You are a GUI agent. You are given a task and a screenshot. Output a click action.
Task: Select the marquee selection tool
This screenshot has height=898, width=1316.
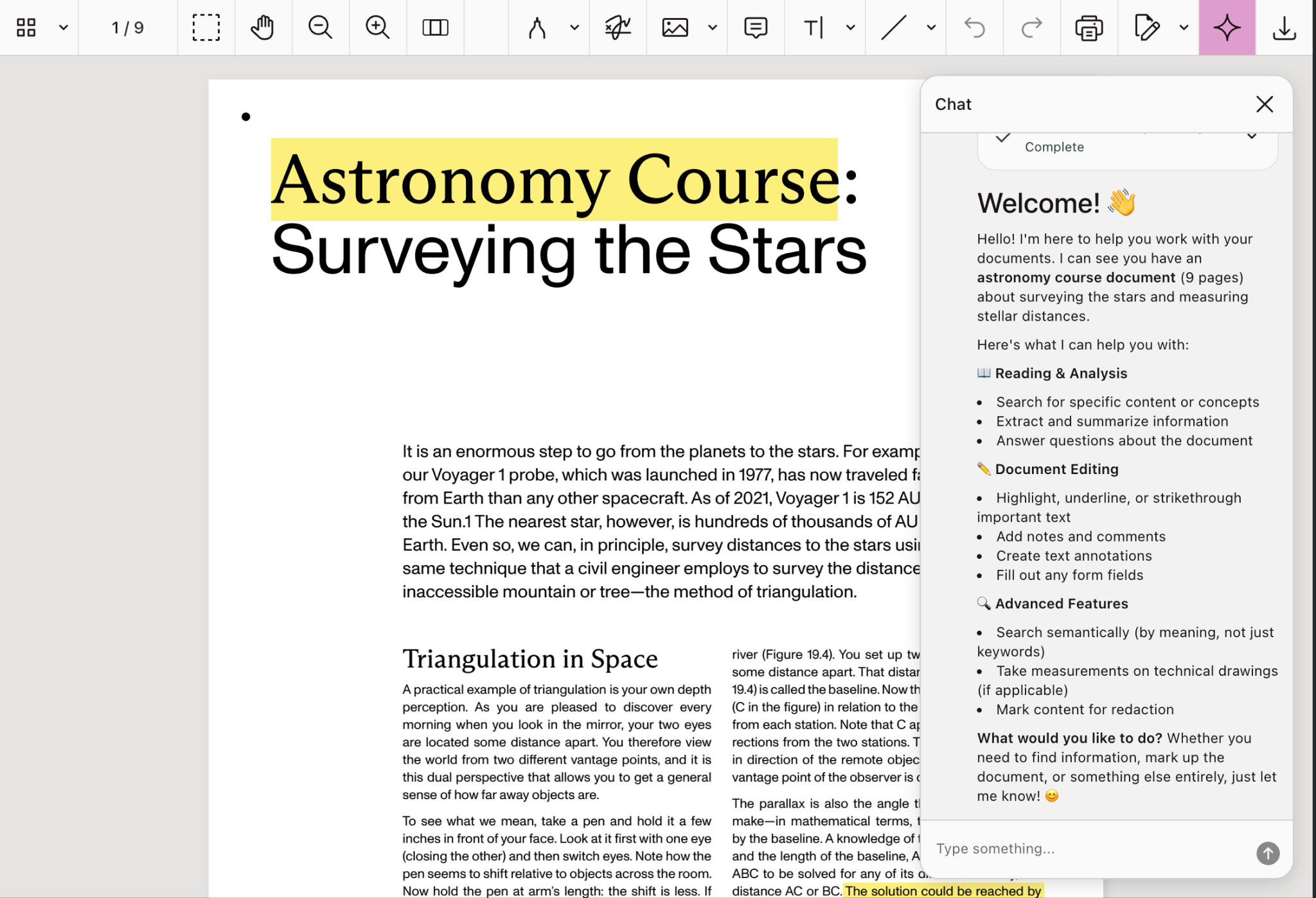coord(206,28)
